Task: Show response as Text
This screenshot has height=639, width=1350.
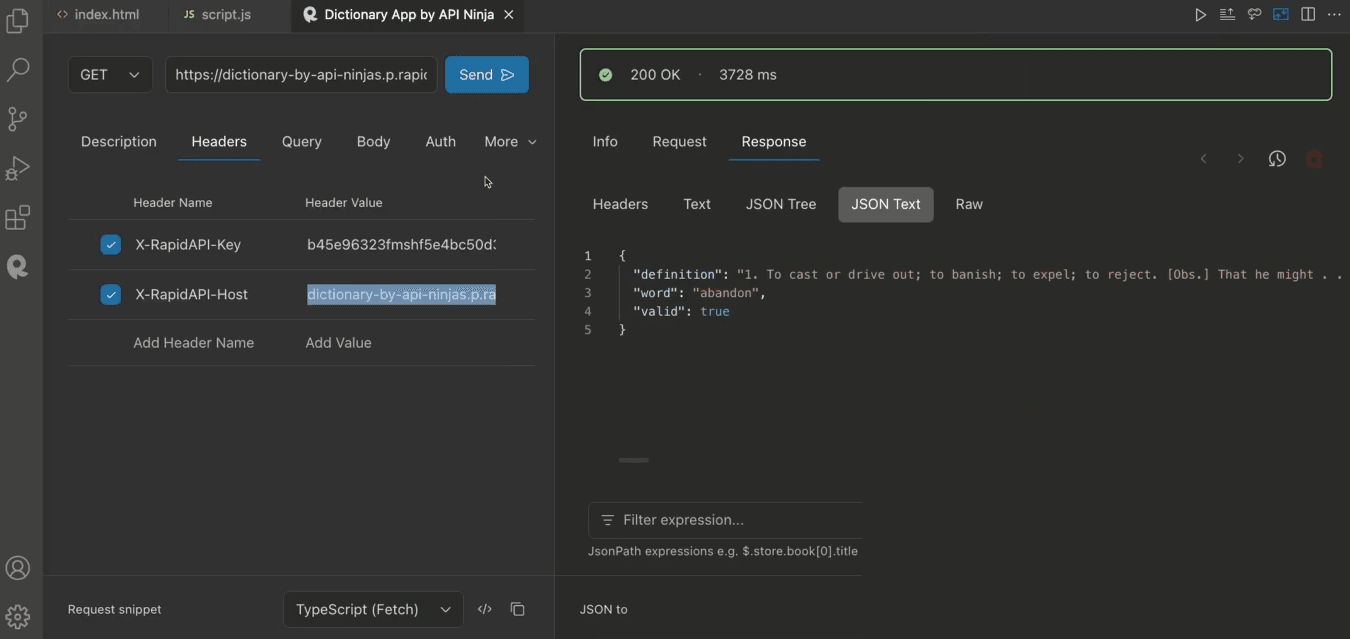Action: [x=697, y=204]
